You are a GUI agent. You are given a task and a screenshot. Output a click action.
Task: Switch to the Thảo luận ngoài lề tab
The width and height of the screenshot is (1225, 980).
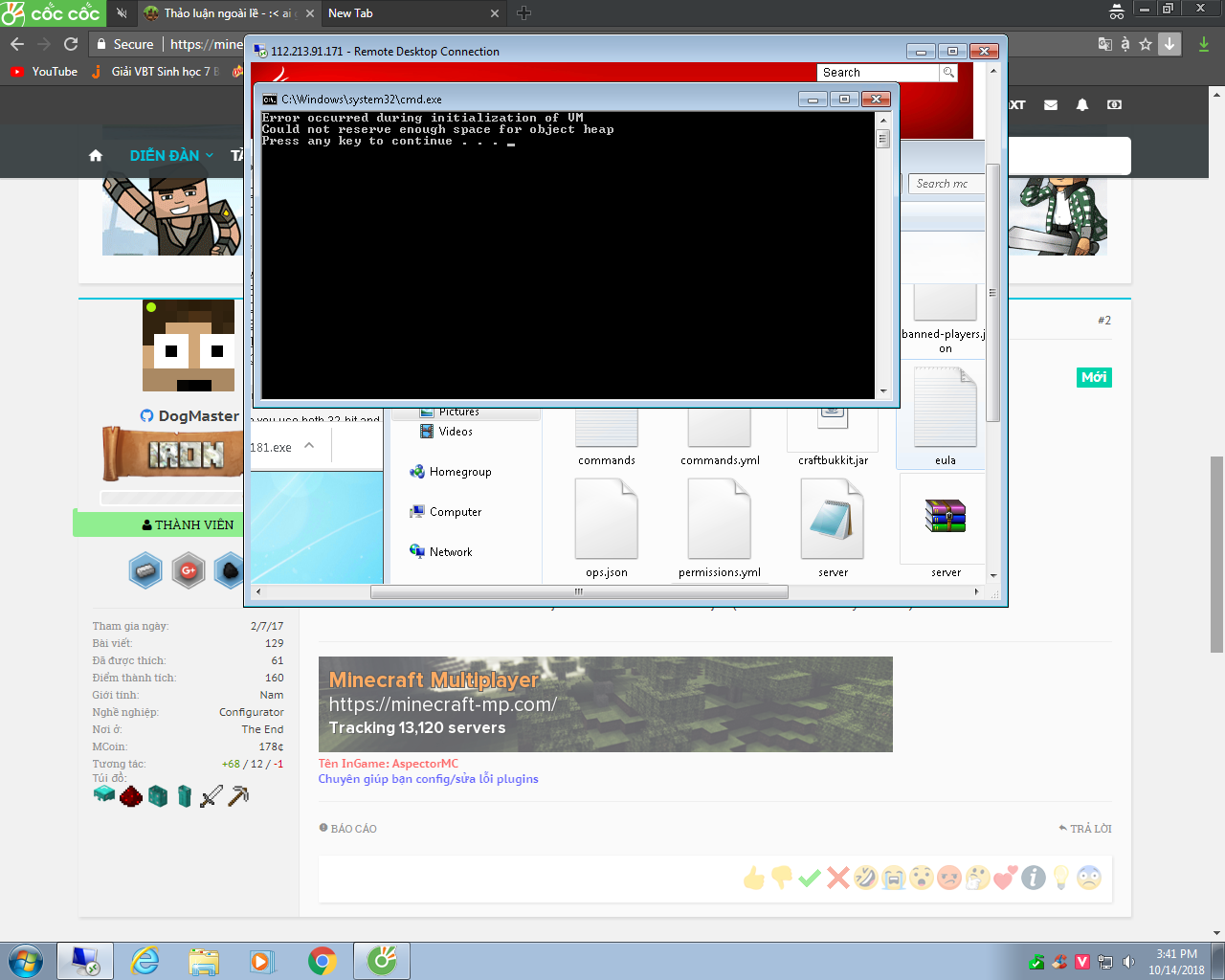point(229,13)
